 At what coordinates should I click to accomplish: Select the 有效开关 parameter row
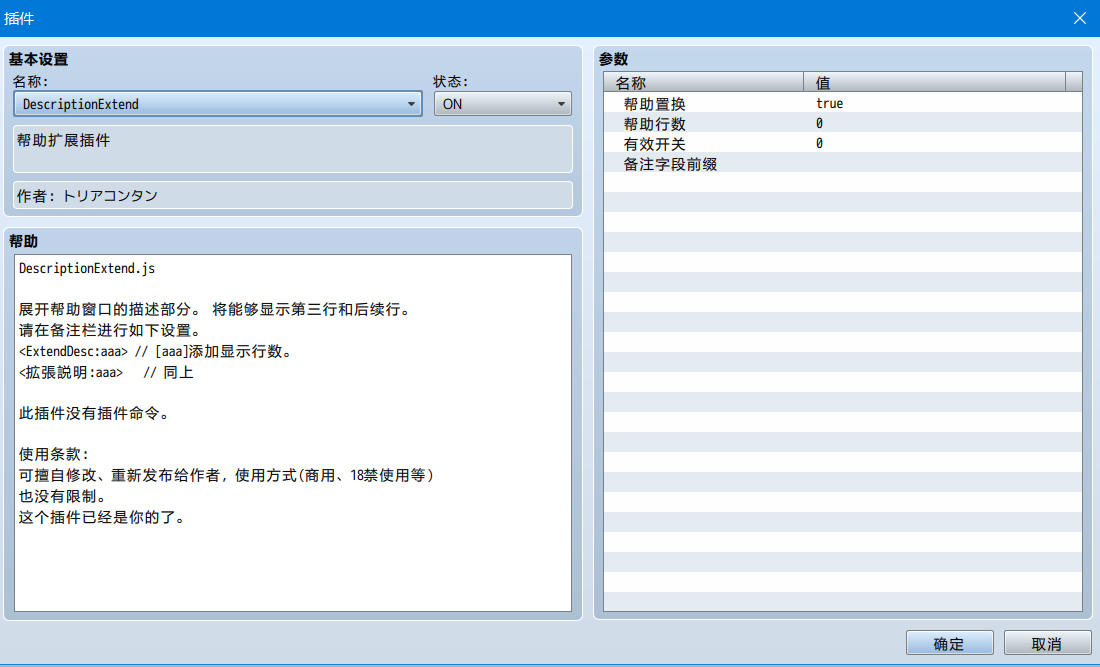click(x=843, y=144)
